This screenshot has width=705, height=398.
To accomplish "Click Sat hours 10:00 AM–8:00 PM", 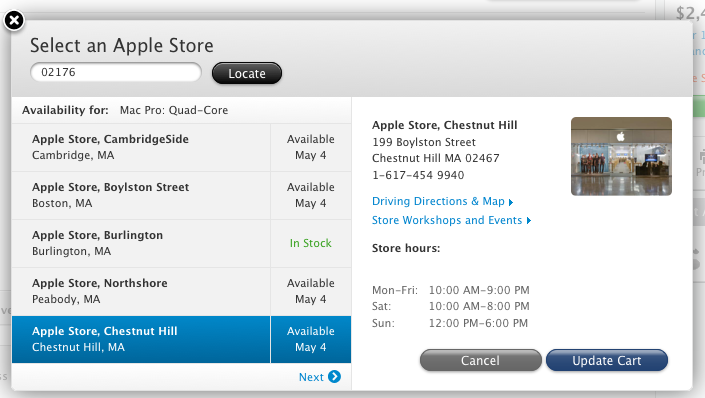I will (x=479, y=306).
